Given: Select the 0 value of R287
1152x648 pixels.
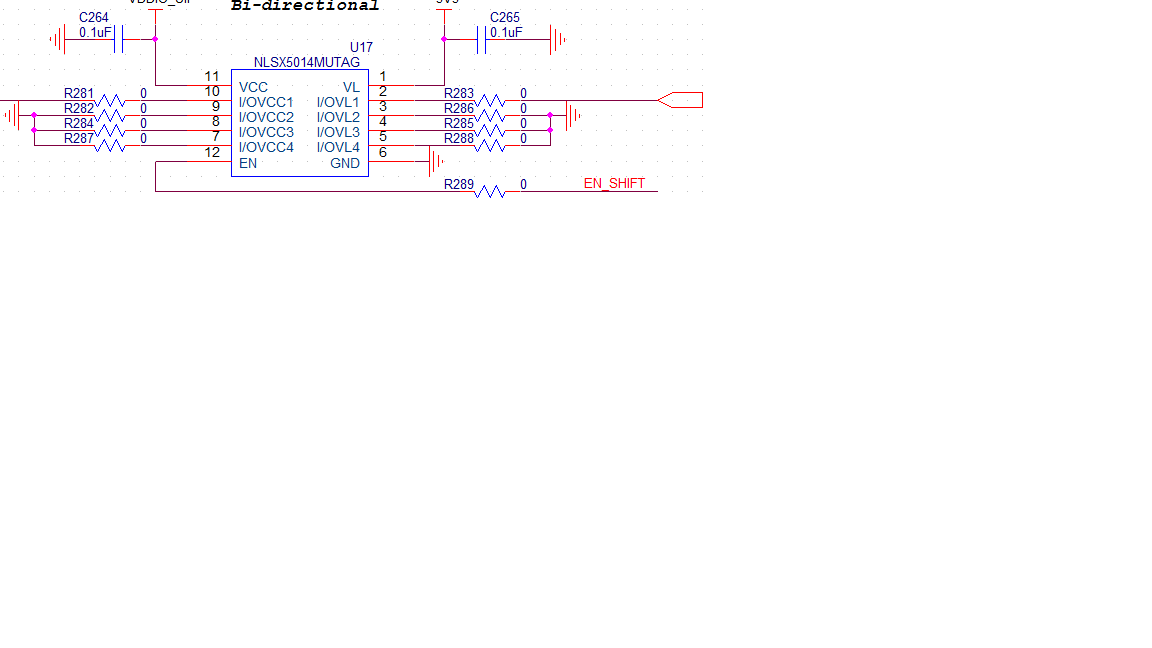Looking at the screenshot, I should pyautogui.click(x=143, y=138).
